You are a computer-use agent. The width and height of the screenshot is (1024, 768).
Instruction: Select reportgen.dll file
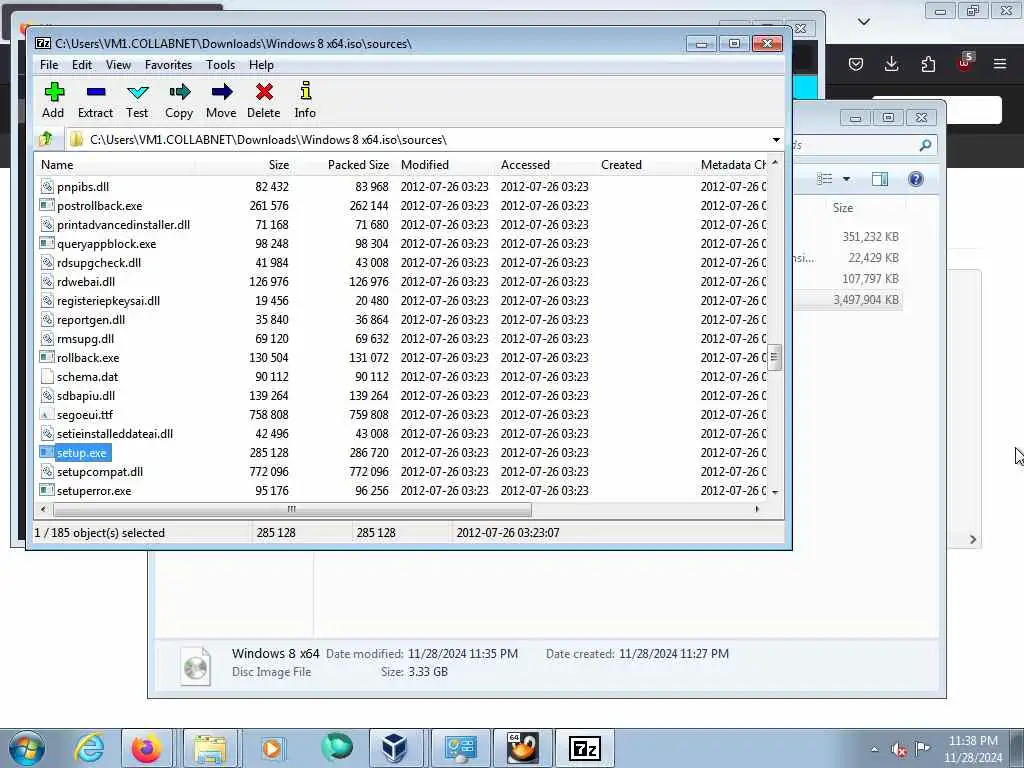click(x=91, y=319)
